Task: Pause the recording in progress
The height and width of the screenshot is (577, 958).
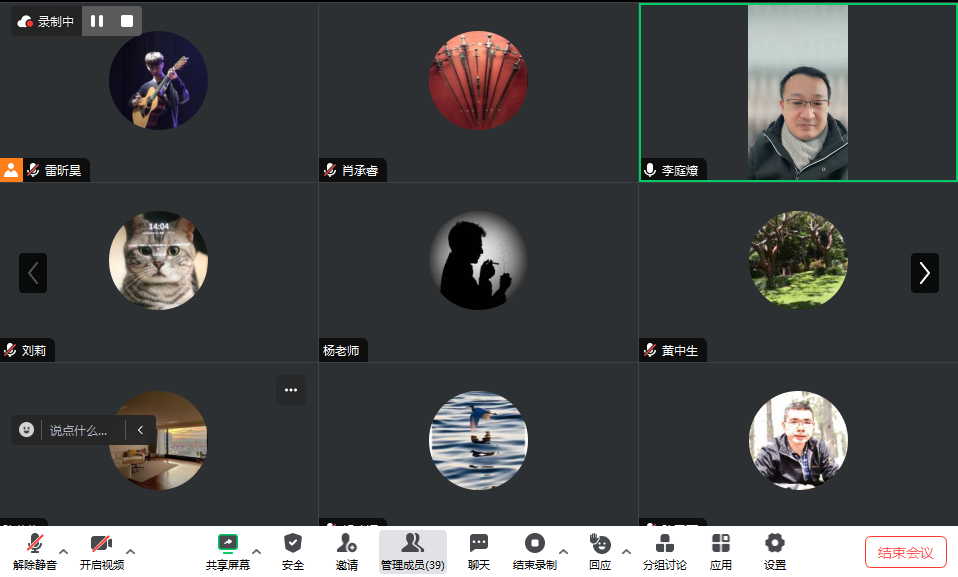Action: click(x=97, y=21)
